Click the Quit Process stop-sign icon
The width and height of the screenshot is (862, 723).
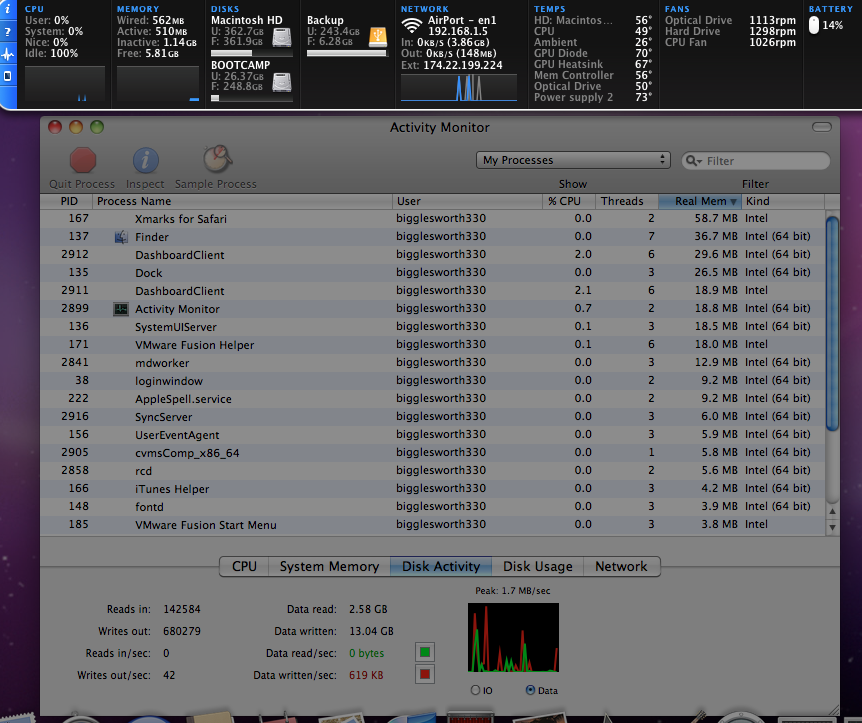[83, 161]
